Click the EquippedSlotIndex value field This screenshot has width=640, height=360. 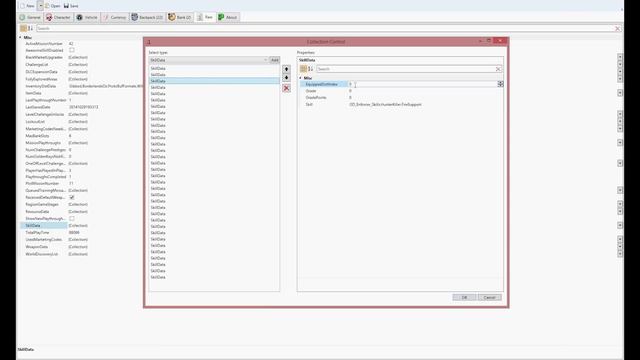coord(422,84)
